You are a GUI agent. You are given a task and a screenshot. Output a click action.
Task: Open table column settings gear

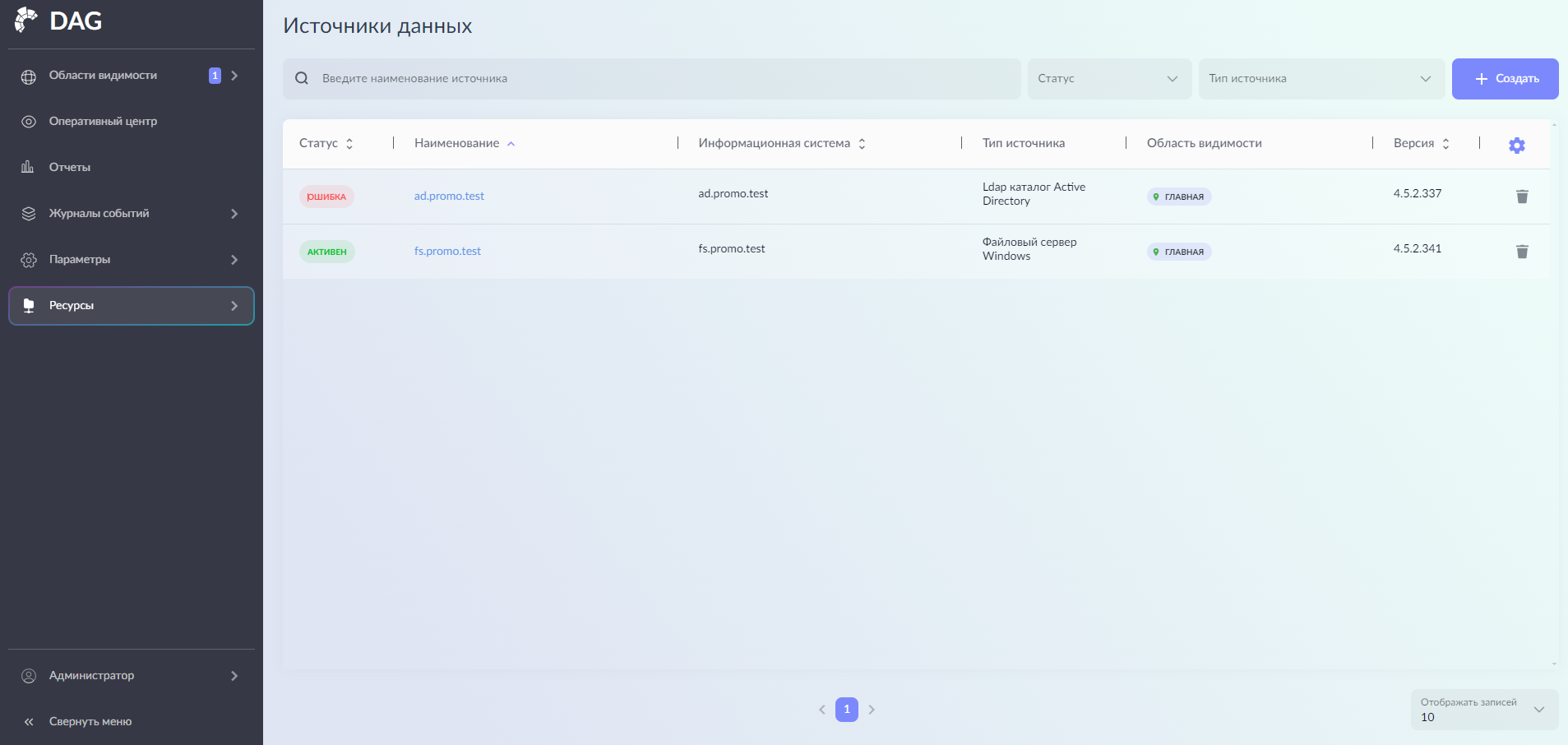coord(1517,146)
